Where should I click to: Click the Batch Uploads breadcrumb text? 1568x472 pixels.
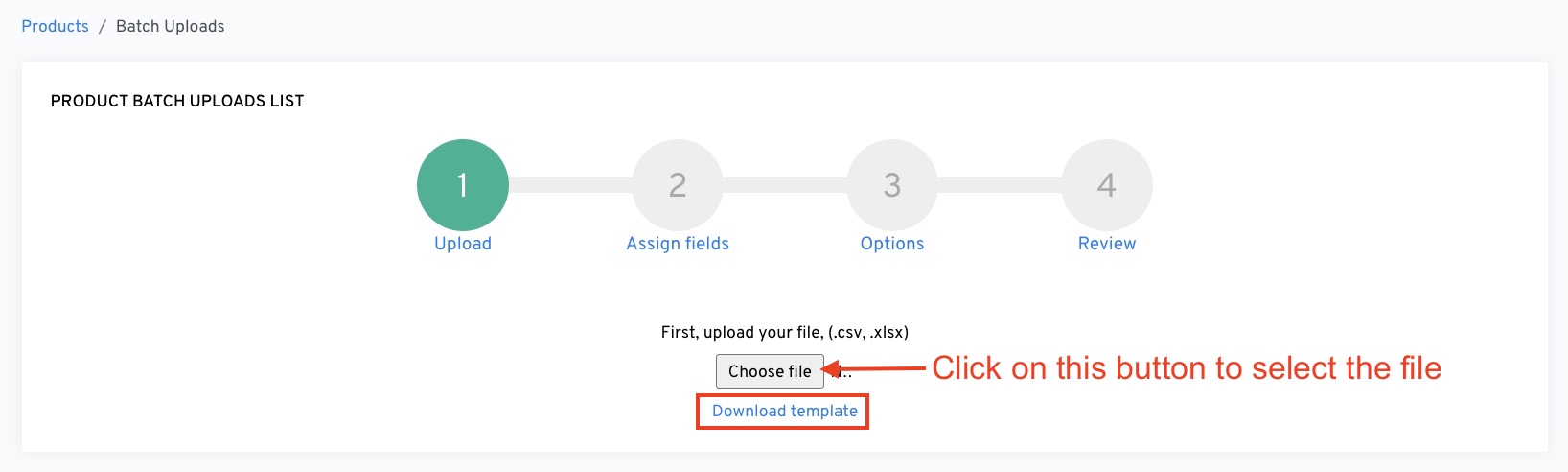pyautogui.click(x=171, y=26)
